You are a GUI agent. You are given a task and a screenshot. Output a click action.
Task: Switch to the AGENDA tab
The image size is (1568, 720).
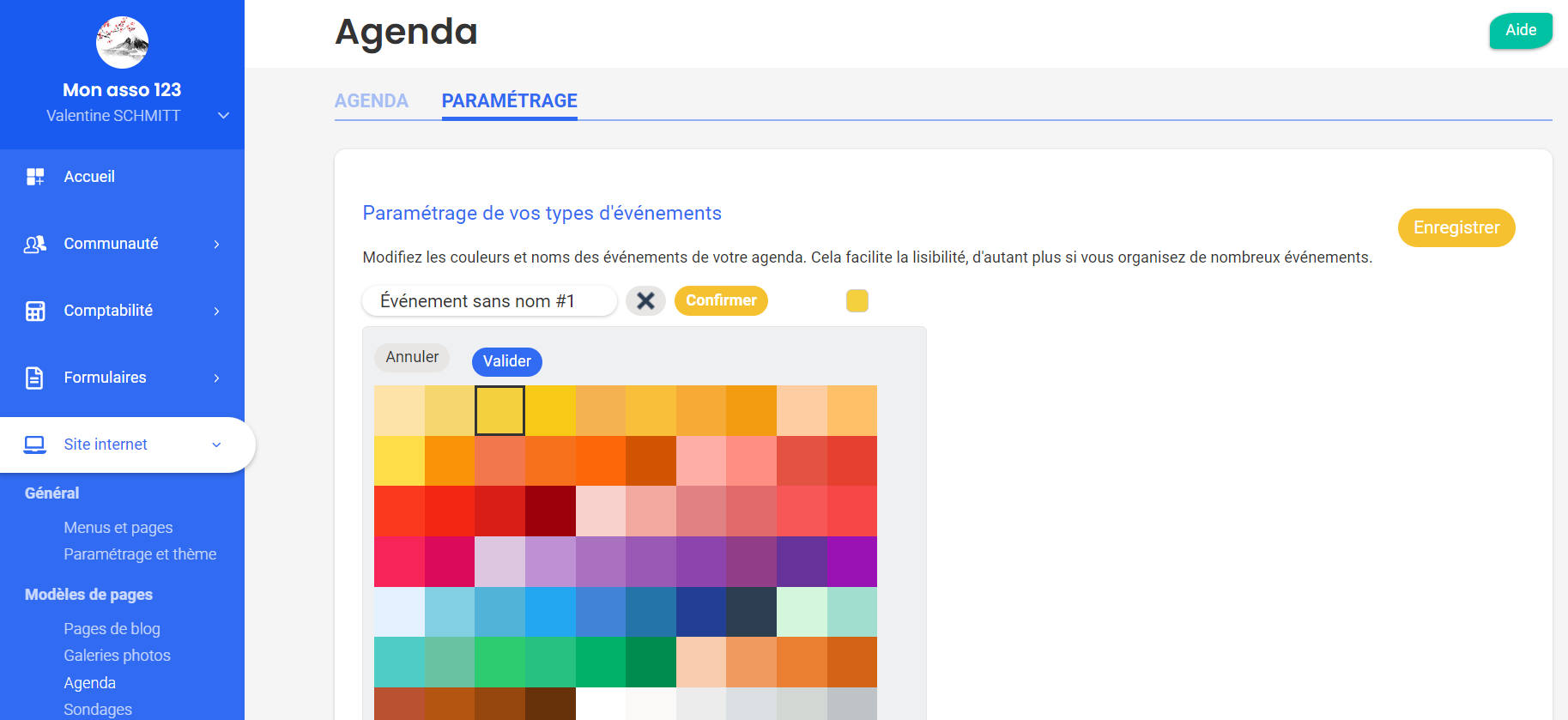(x=372, y=101)
